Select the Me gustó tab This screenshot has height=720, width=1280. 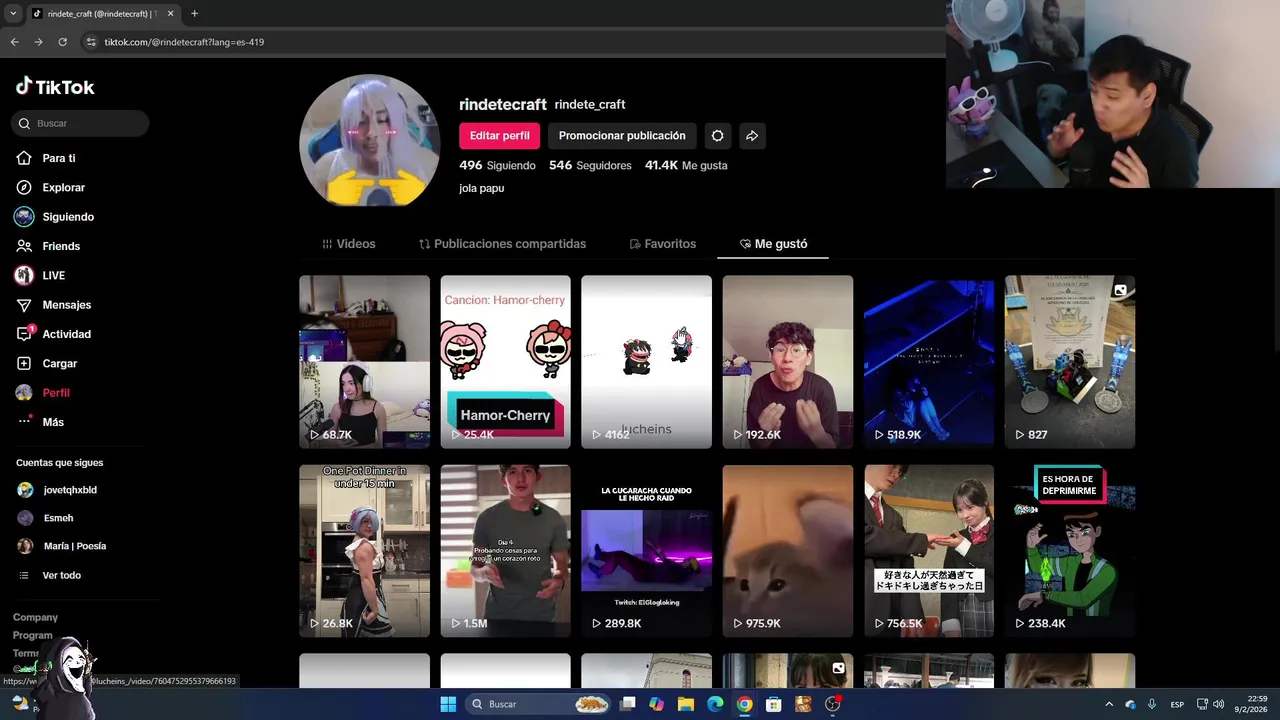tap(773, 244)
